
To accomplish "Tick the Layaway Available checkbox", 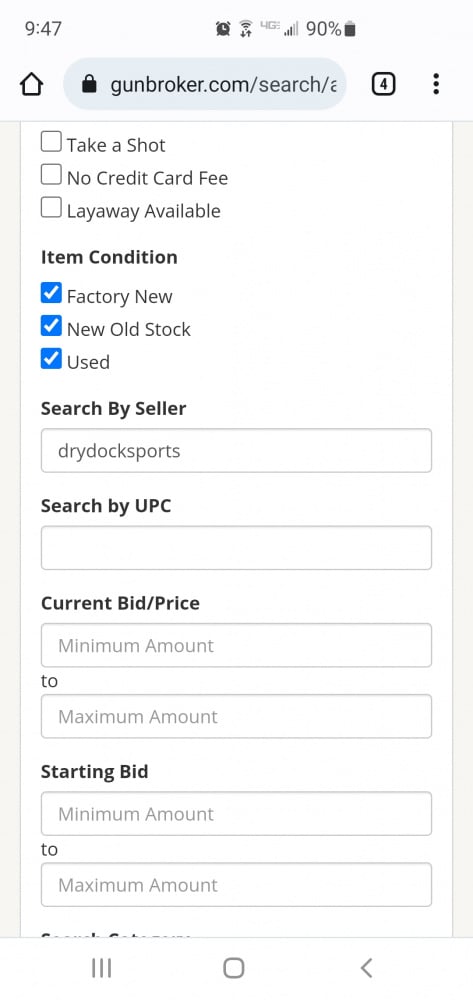I will click(51, 207).
